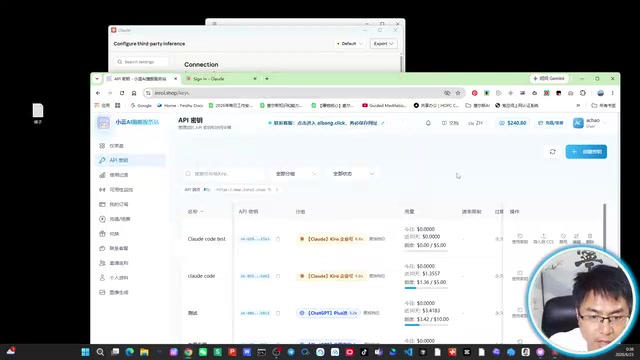Screen dimensions: 640x360
Task: Open the achao user account menu
Action: [589, 123]
